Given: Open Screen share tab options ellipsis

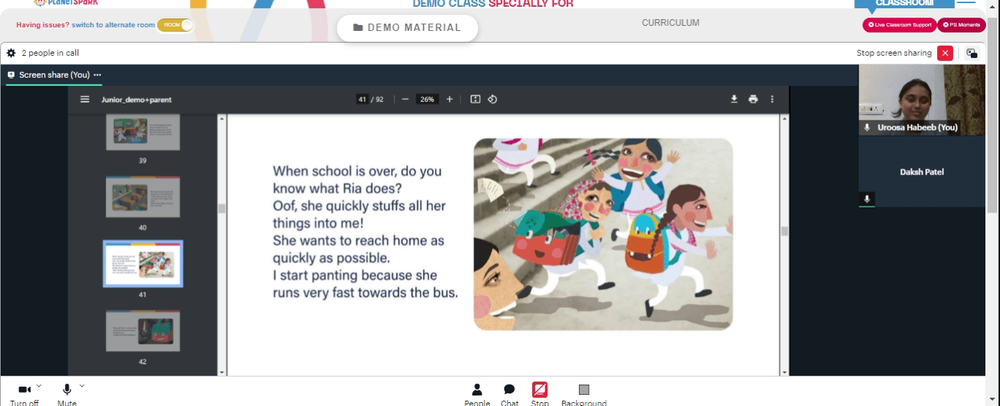Looking at the screenshot, I should [97, 75].
